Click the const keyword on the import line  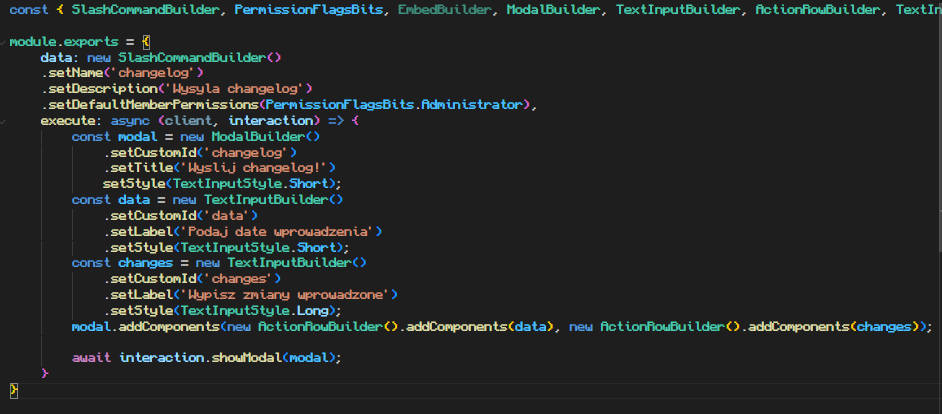pyautogui.click(x=29, y=10)
